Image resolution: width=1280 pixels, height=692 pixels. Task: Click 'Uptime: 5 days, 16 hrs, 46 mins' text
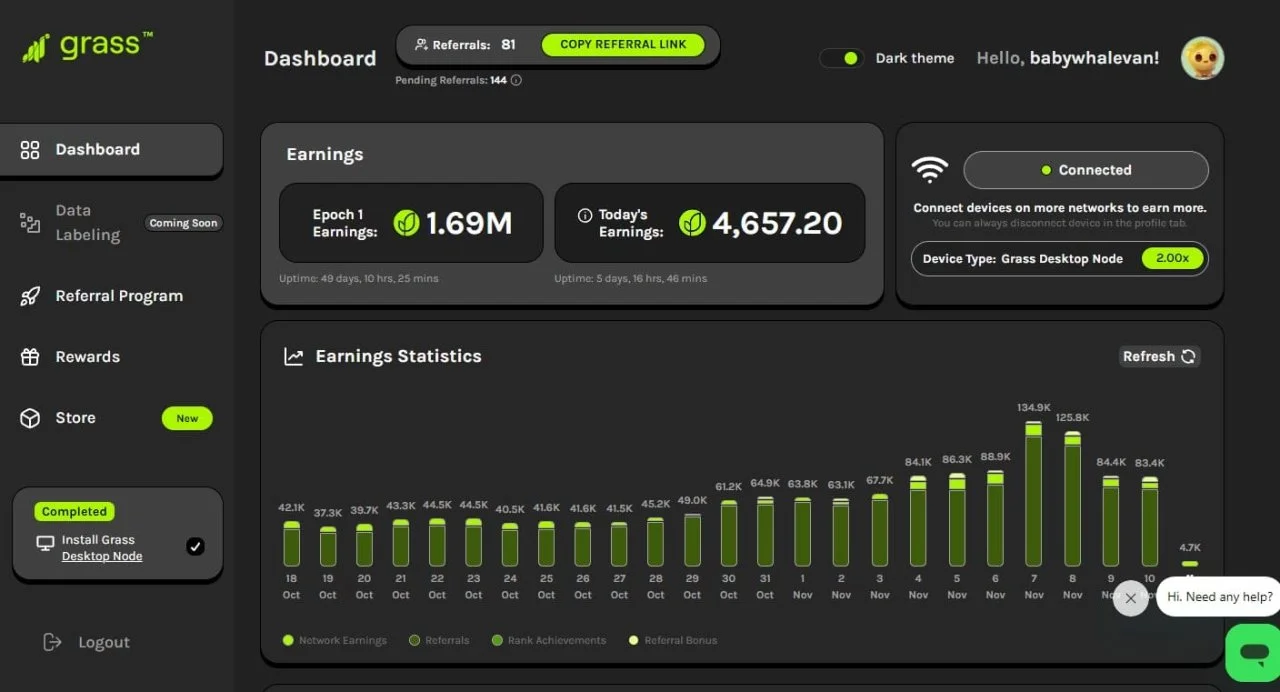(631, 278)
